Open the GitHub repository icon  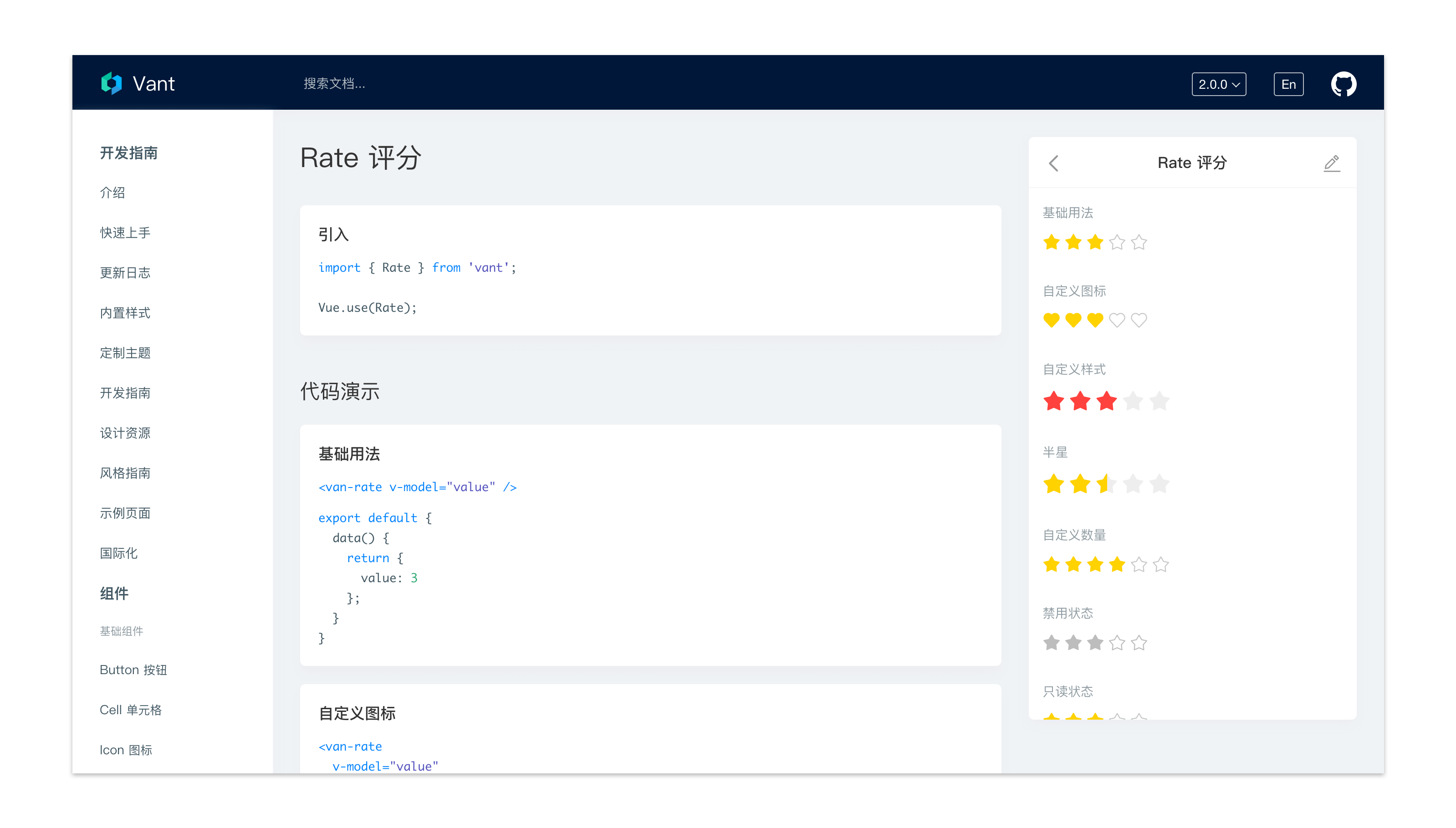click(1344, 84)
